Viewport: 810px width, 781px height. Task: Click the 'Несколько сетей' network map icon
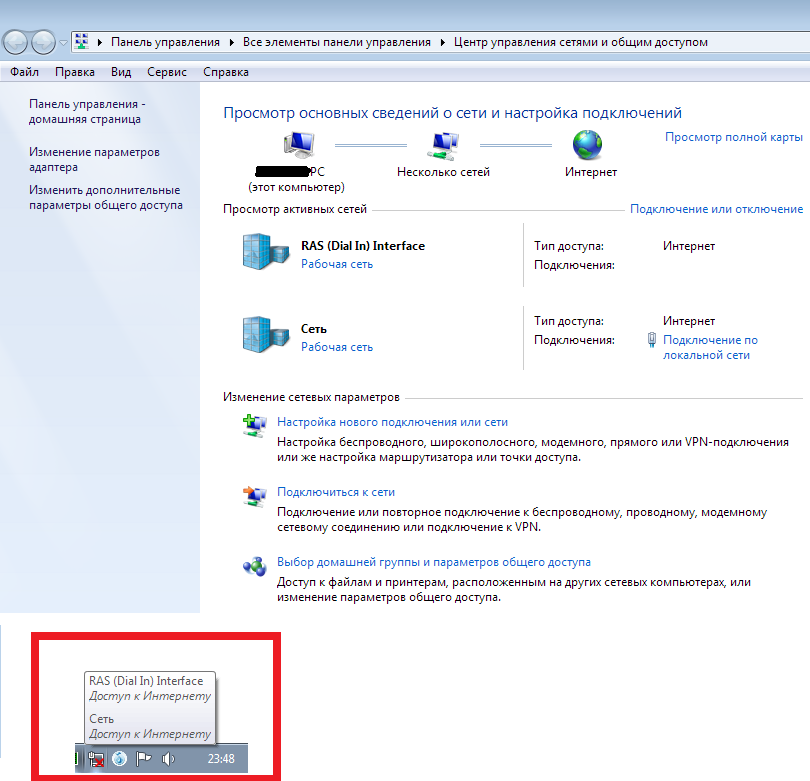coord(442,146)
